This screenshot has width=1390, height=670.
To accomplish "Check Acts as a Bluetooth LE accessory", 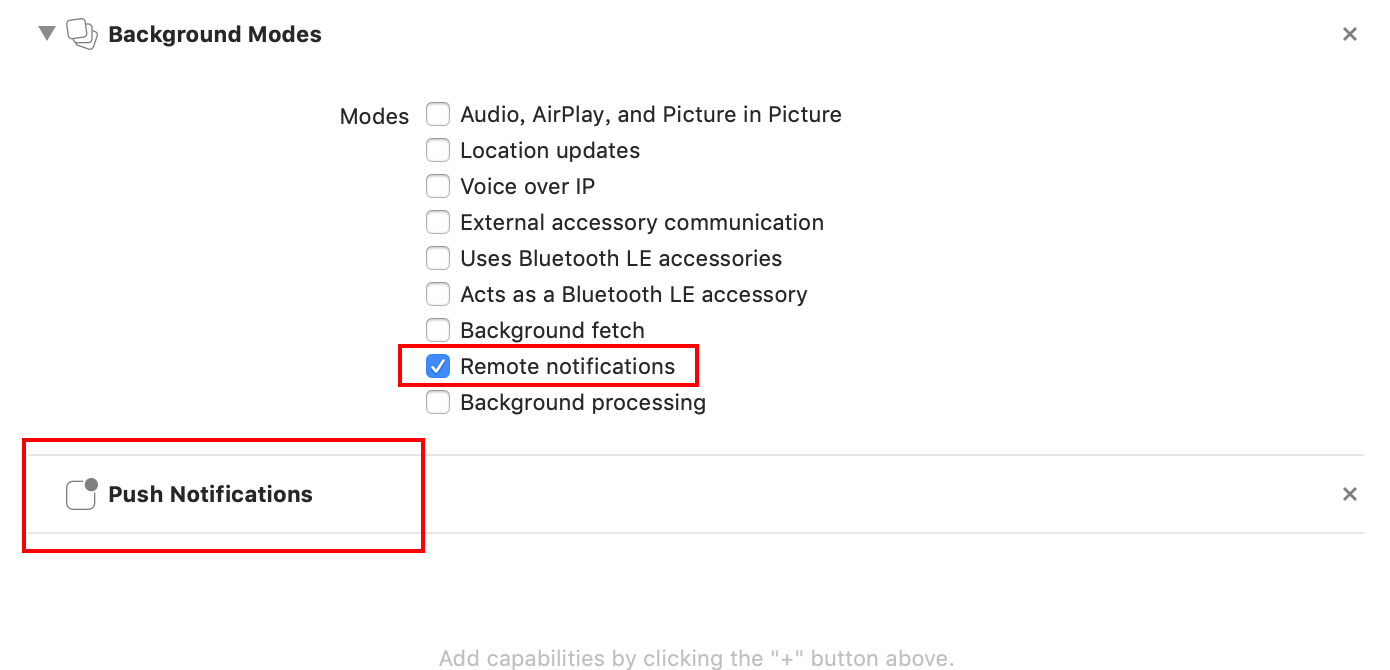I will coord(438,294).
